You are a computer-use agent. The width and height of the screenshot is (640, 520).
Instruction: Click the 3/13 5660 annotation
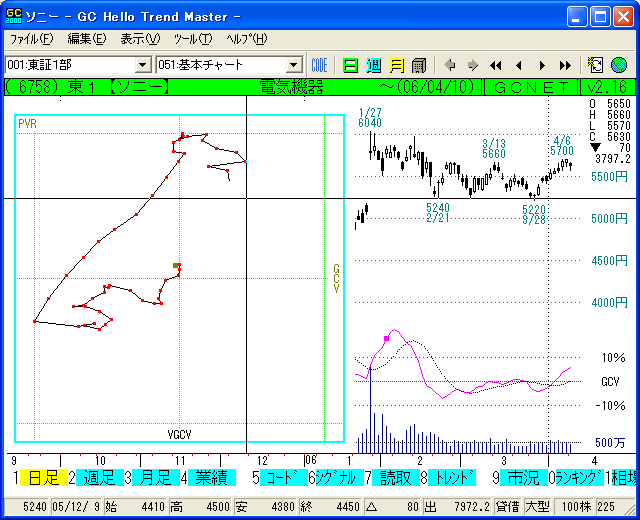[x=494, y=149]
